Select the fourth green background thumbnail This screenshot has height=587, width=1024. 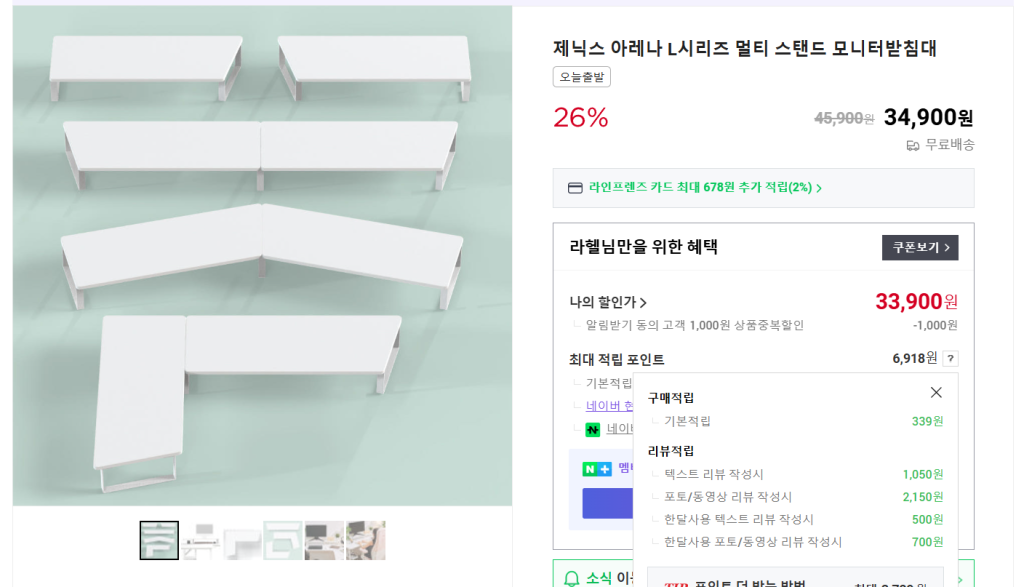click(x=283, y=540)
